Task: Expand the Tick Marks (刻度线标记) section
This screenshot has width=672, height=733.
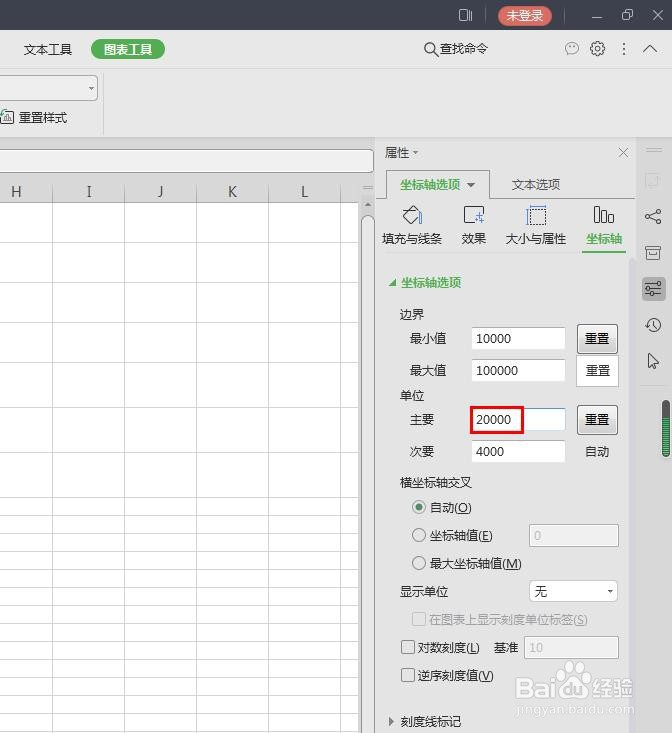Action: [x=391, y=721]
